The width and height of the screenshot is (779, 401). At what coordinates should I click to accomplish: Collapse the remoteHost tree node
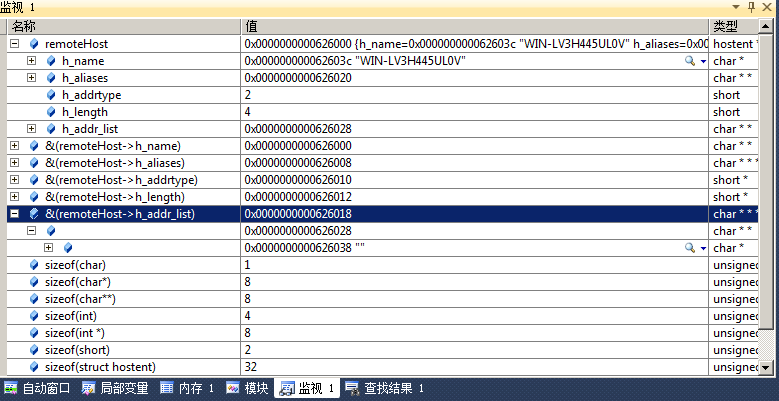[14, 44]
